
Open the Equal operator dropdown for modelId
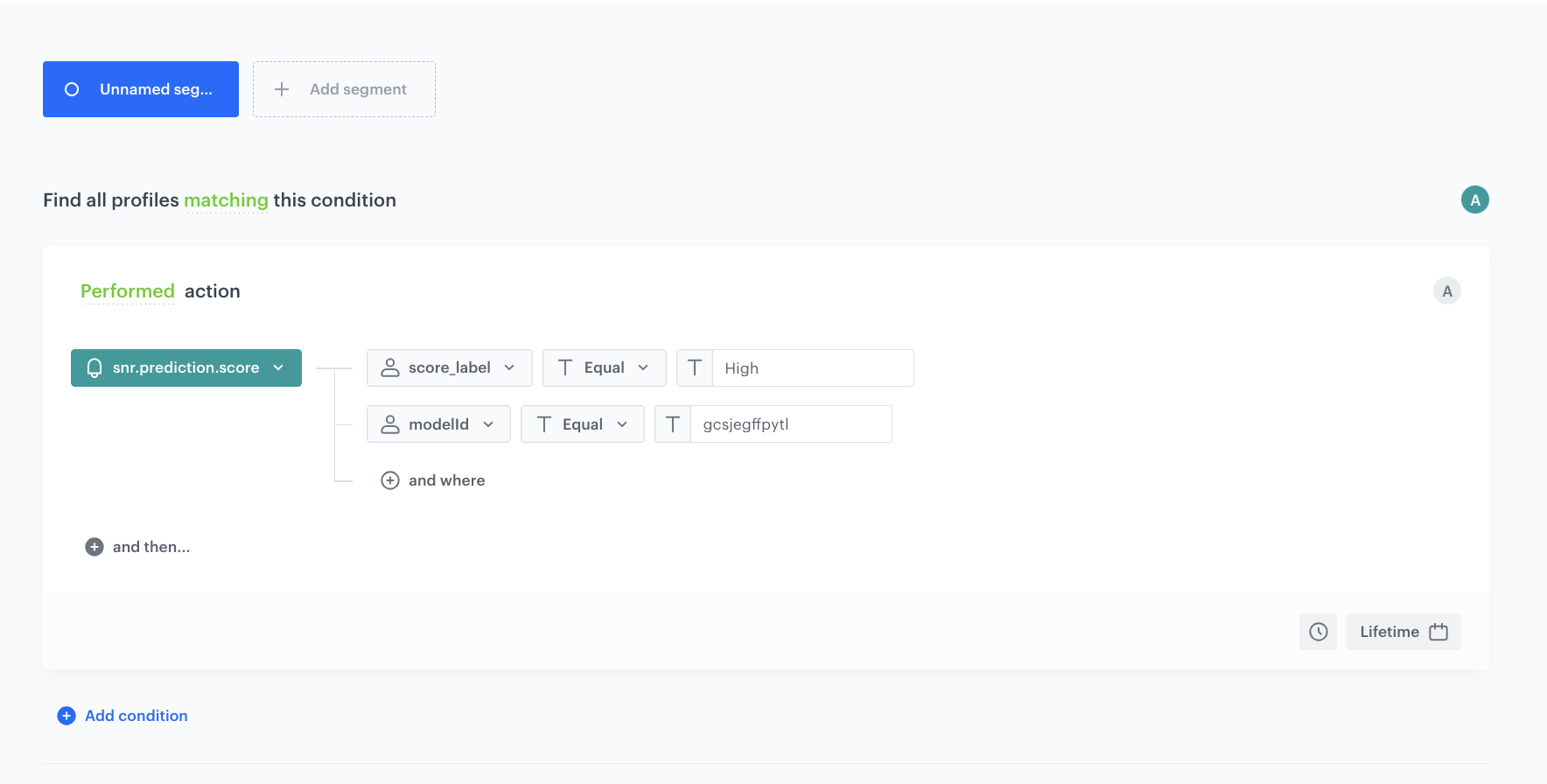click(582, 424)
